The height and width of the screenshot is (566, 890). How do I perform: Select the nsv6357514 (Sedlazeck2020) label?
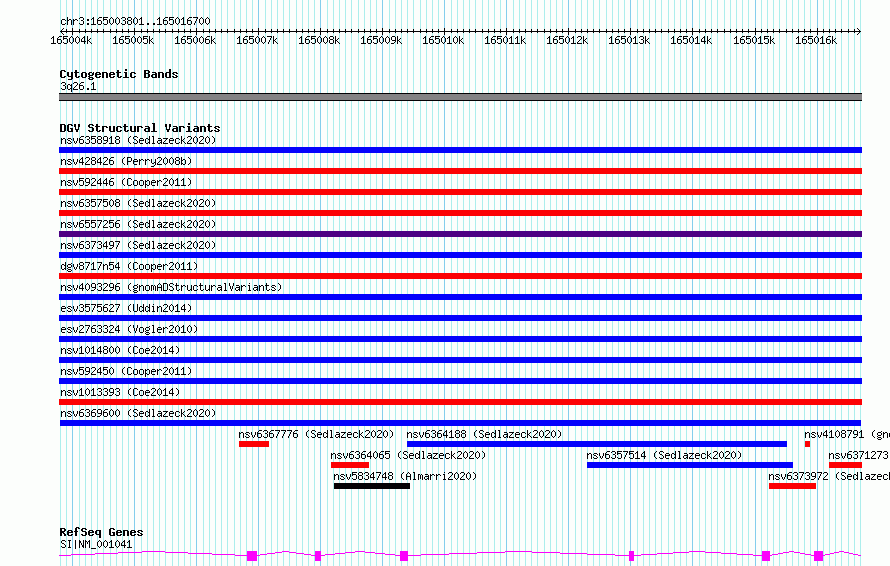[664, 455]
